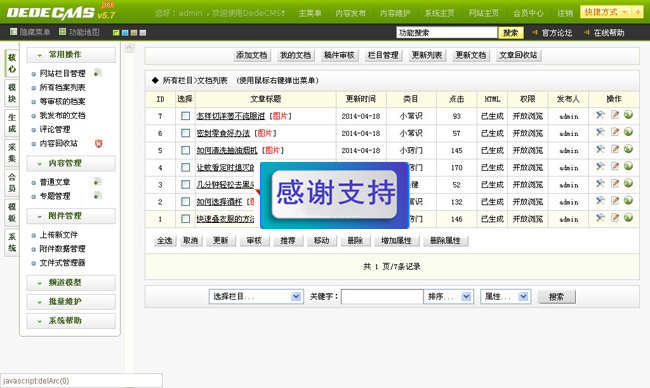Open the 内容维护 top menu
Screen dimensions: 650x388
(395, 13)
